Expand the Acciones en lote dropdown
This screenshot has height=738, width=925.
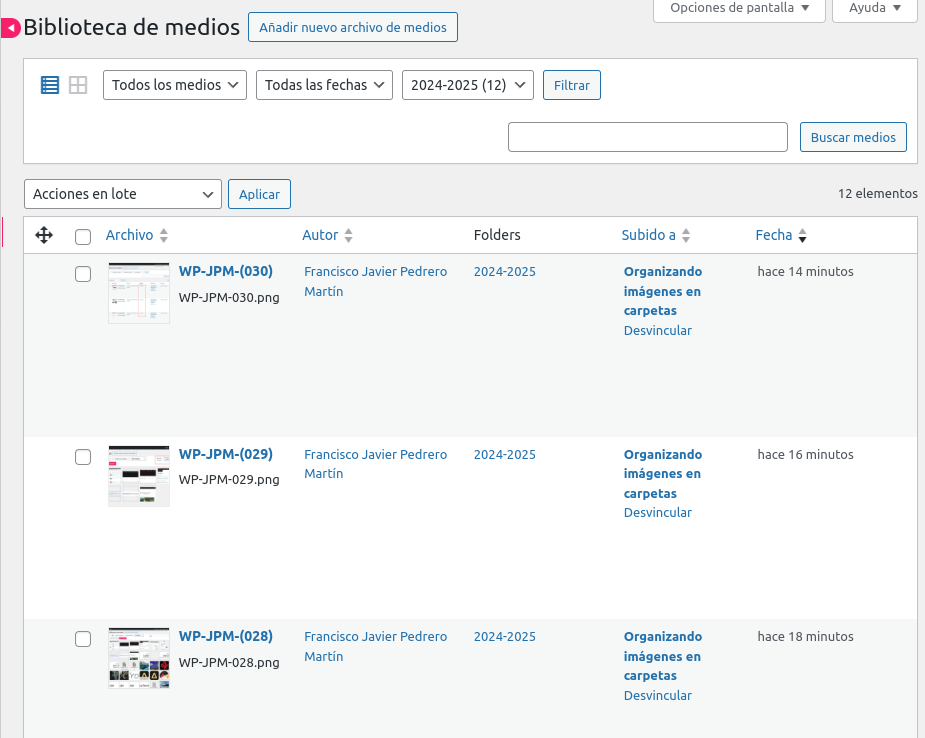coord(123,194)
